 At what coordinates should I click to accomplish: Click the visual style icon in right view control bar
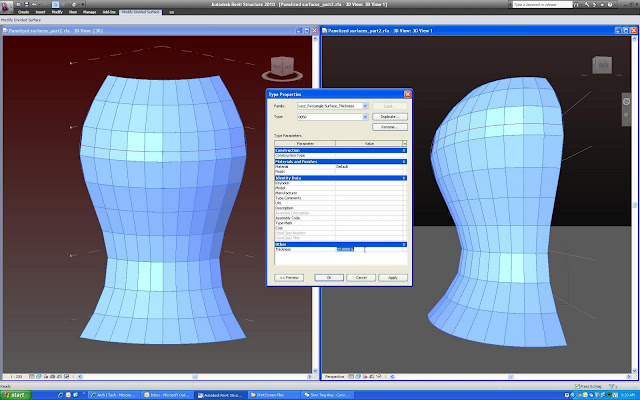click(x=358, y=376)
